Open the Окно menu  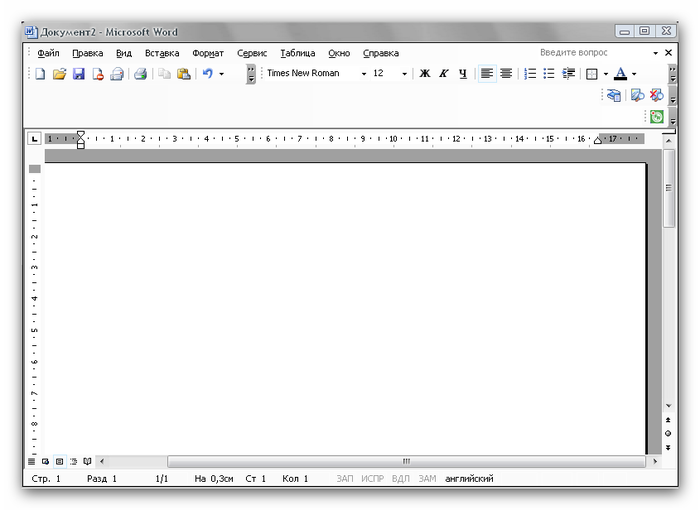coord(339,53)
